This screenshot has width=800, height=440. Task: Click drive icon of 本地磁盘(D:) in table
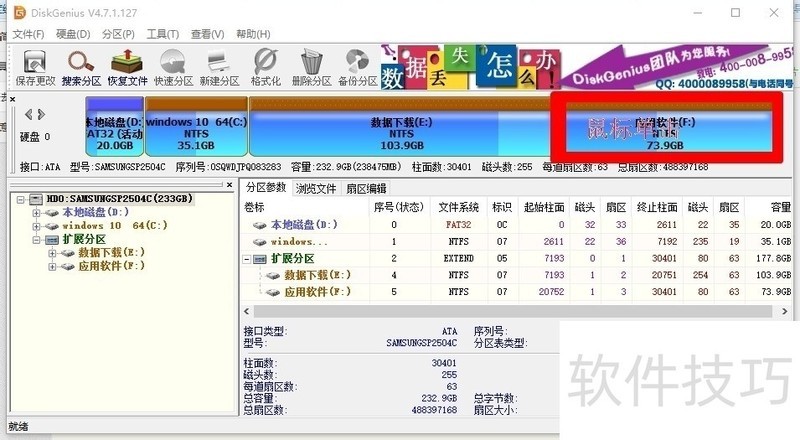tap(260, 225)
